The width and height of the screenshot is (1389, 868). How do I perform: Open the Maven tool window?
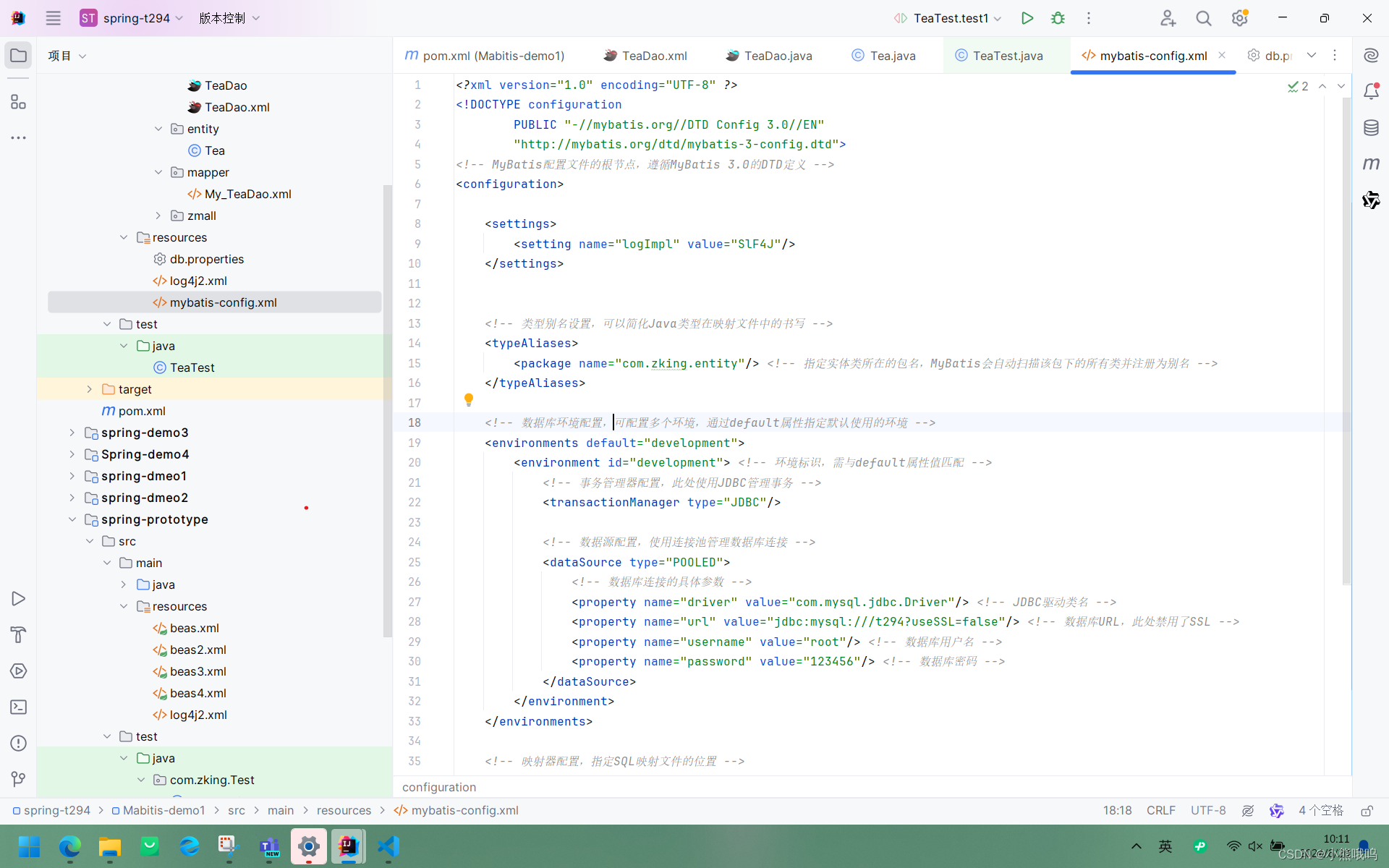[x=1371, y=164]
